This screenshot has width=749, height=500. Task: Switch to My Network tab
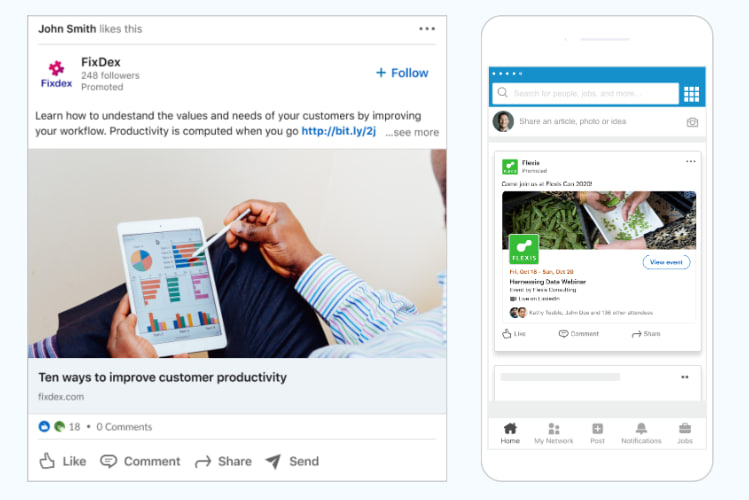pos(554,433)
